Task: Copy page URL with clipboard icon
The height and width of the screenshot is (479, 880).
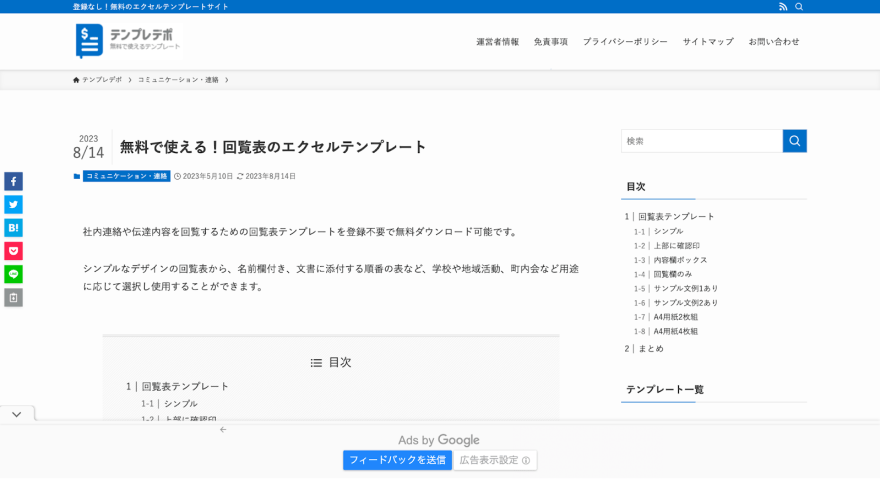Action: pyautogui.click(x=13, y=297)
